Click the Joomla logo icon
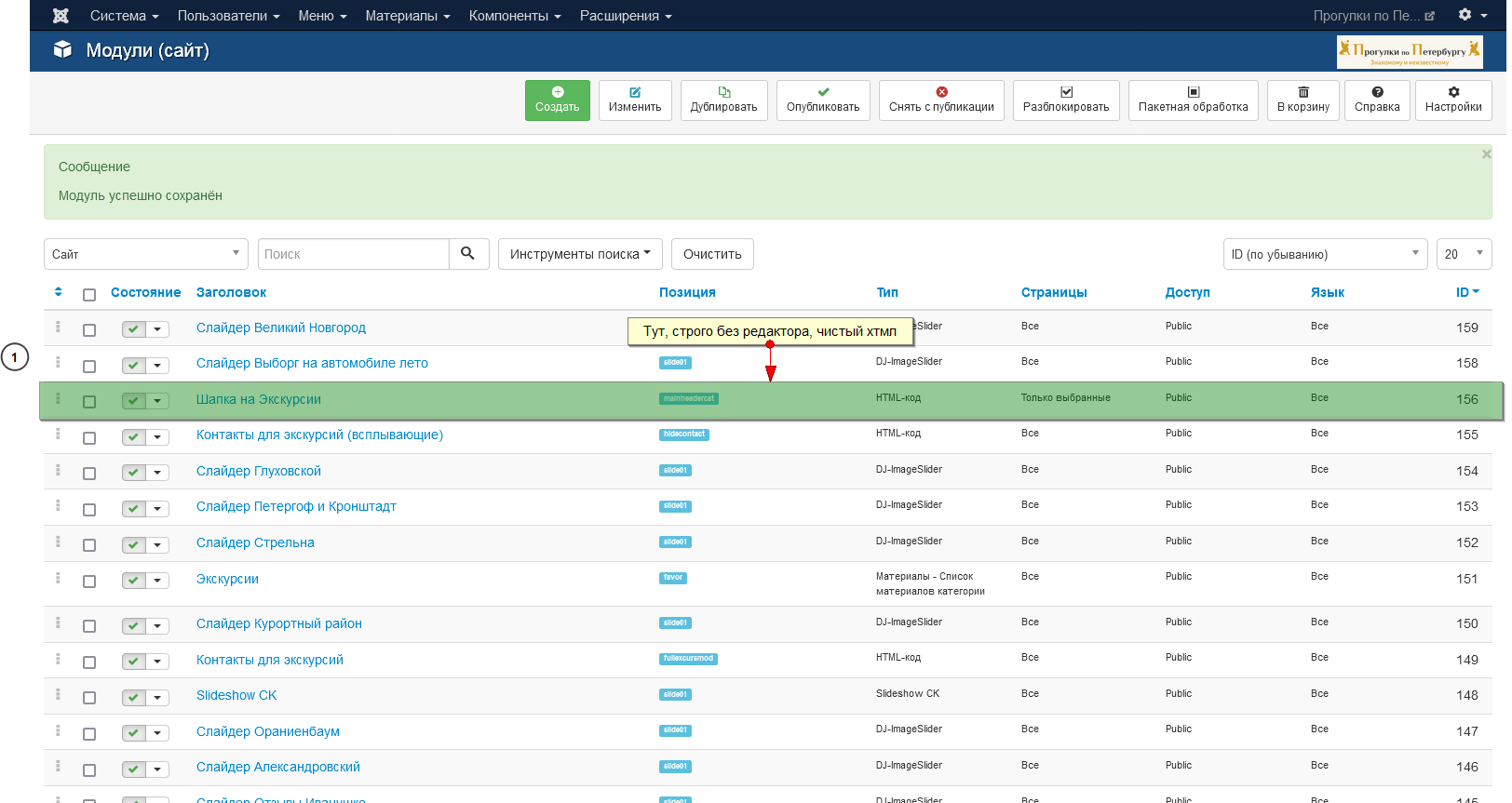 point(61,16)
